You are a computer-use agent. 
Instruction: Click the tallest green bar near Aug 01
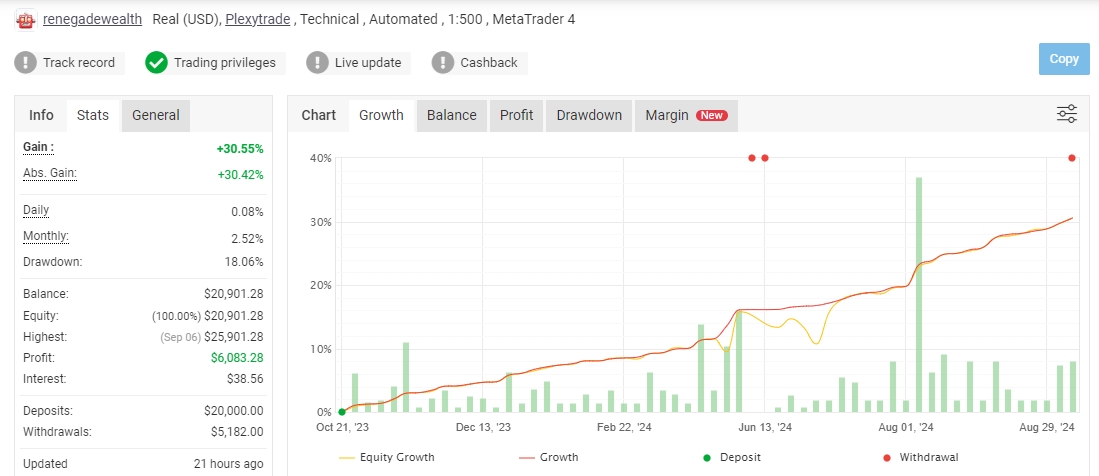918,294
